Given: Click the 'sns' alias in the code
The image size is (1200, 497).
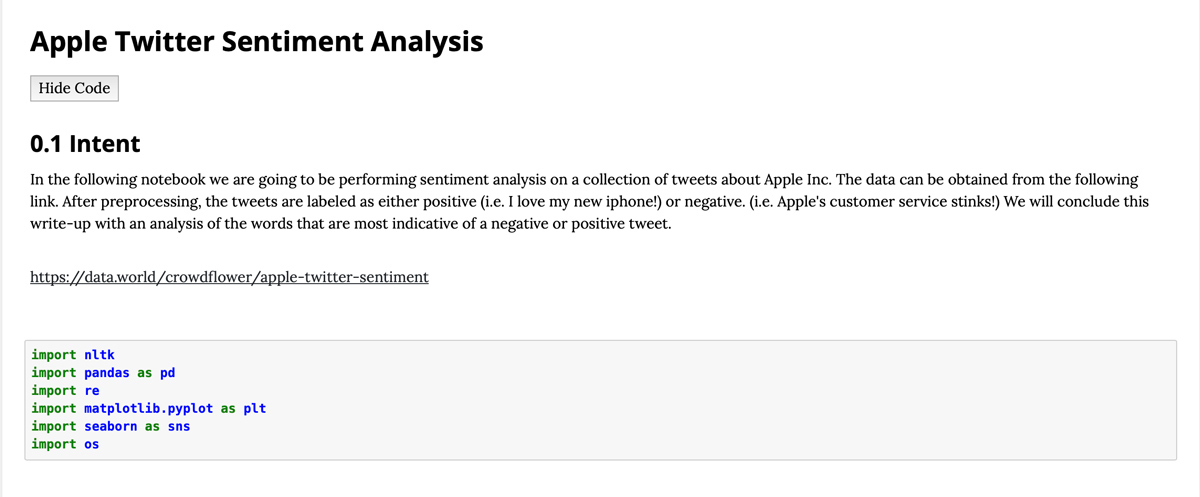Looking at the screenshot, I should pos(178,426).
